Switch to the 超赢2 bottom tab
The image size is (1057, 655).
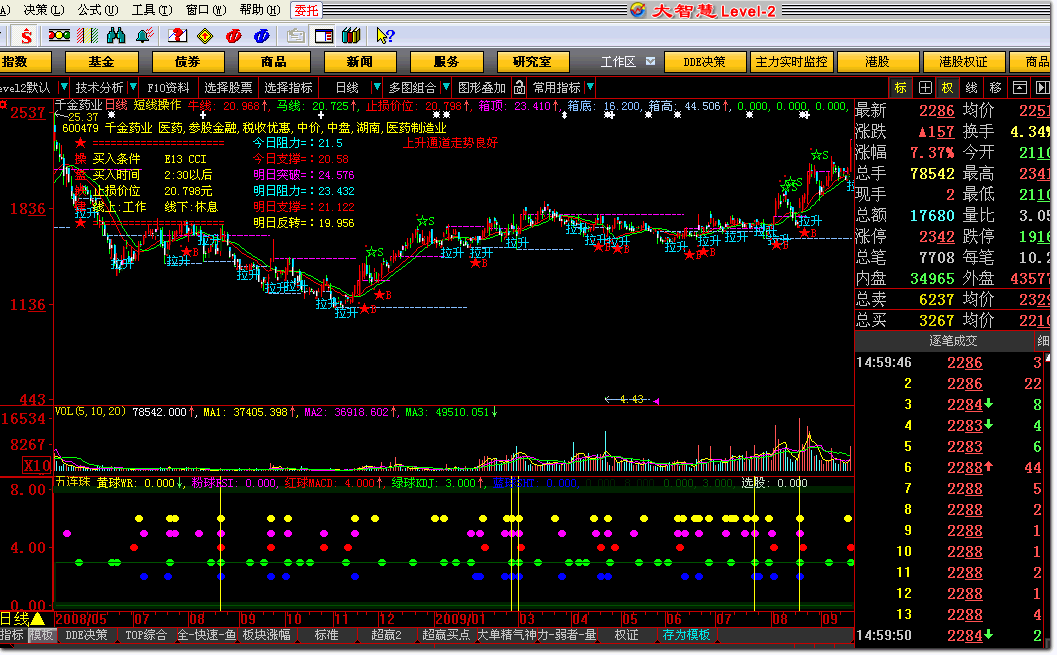coord(386,635)
